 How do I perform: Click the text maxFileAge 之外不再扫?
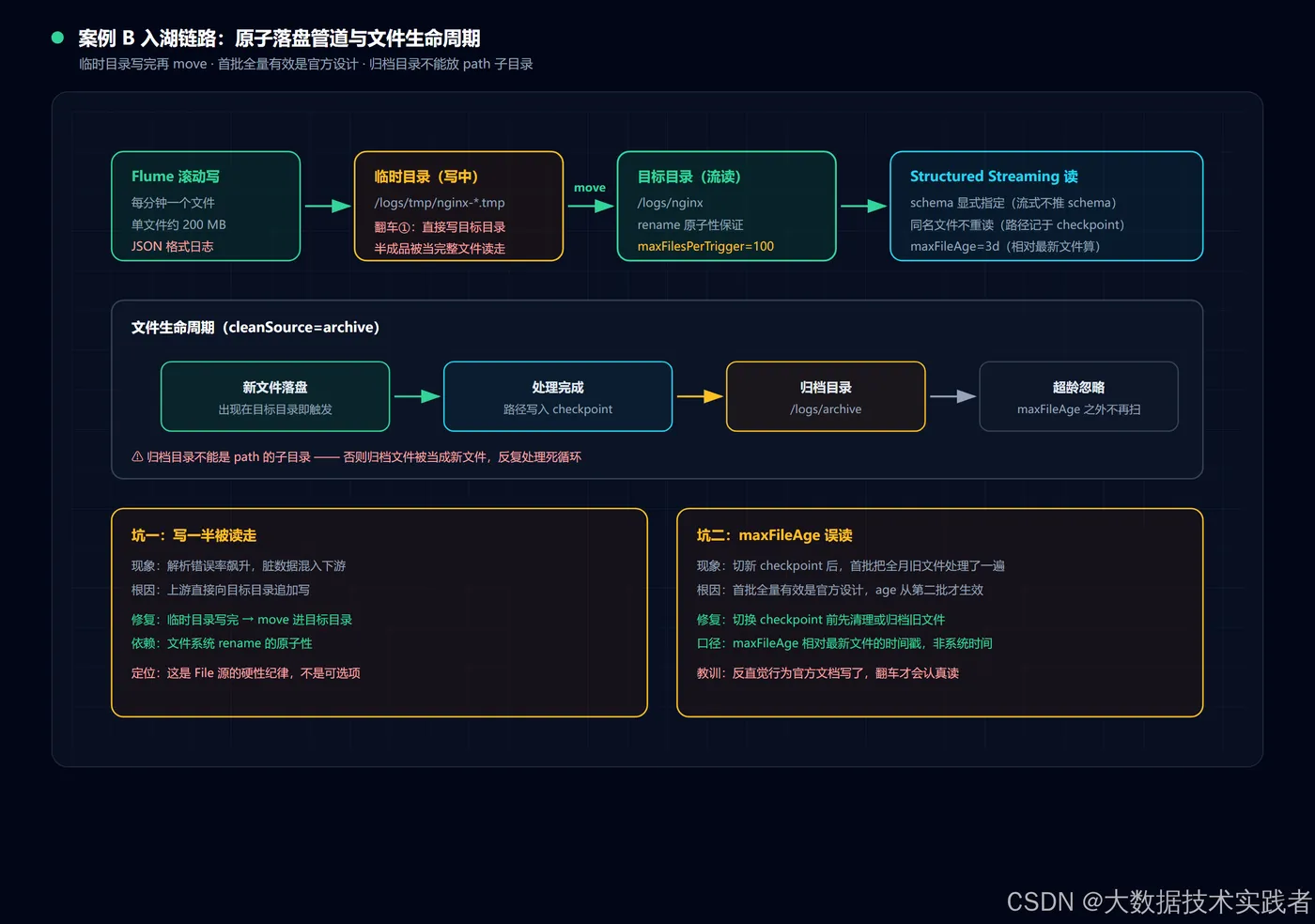tap(1078, 409)
